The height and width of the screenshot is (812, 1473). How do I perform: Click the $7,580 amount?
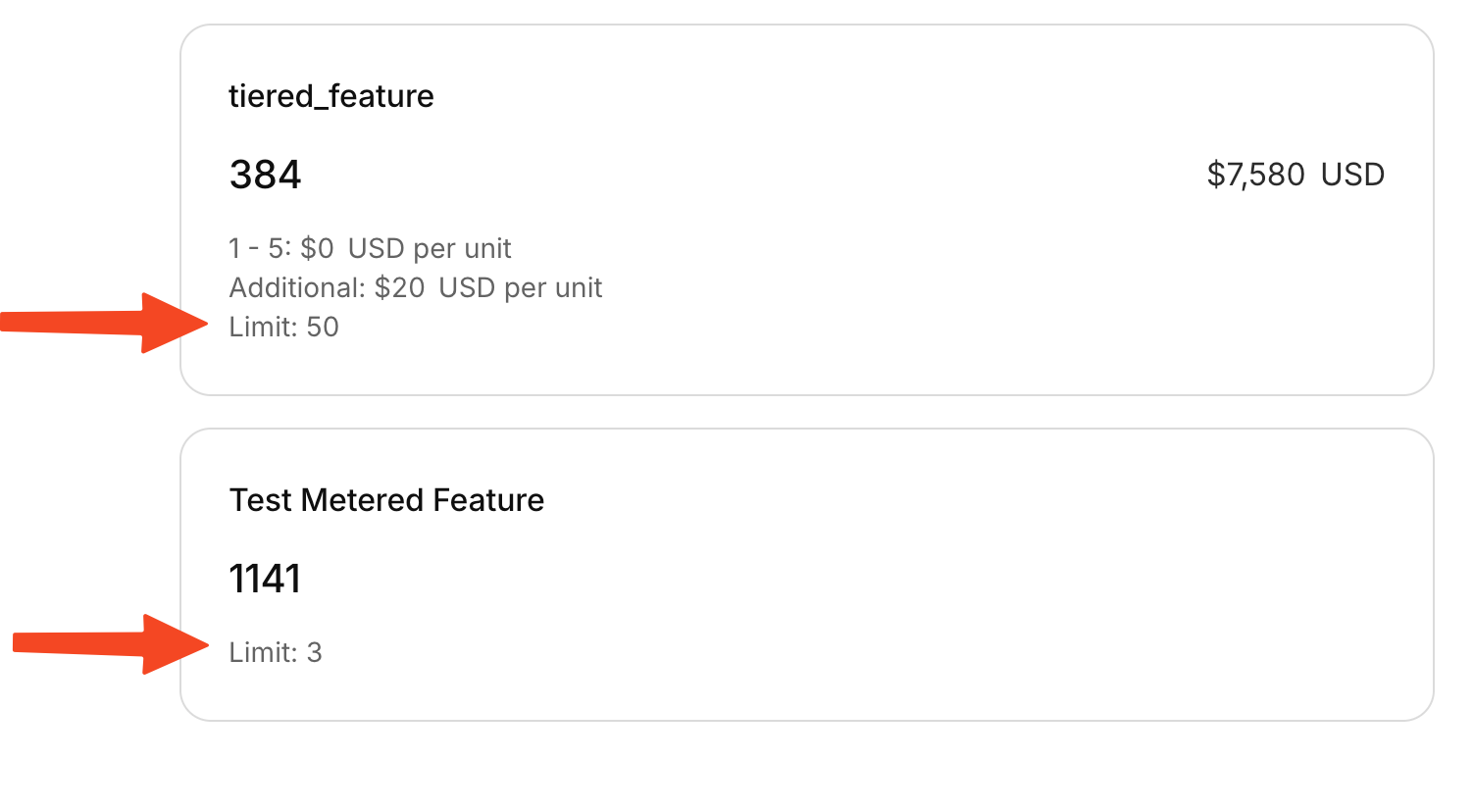pyautogui.click(x=1255, y=175)
